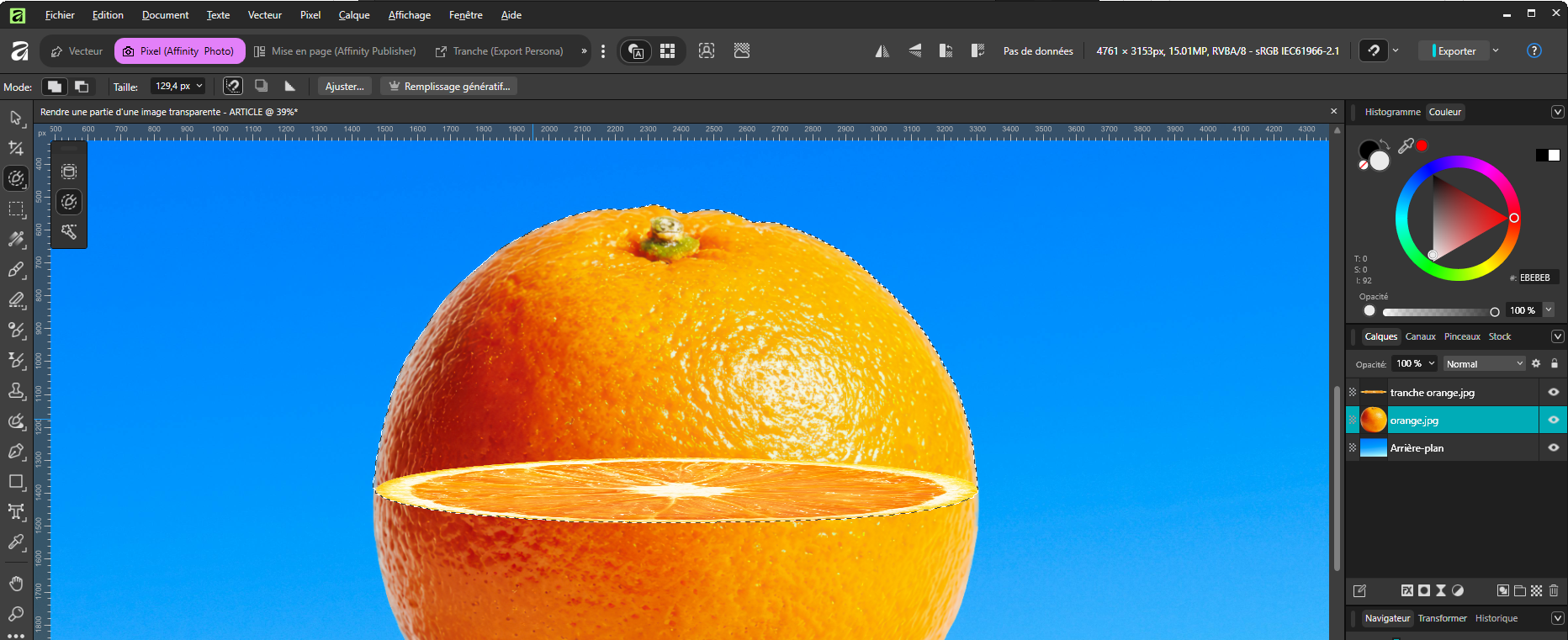Toggle the lock icon in Calques panel
The image size is (1568, 640).
(1554, 364)
